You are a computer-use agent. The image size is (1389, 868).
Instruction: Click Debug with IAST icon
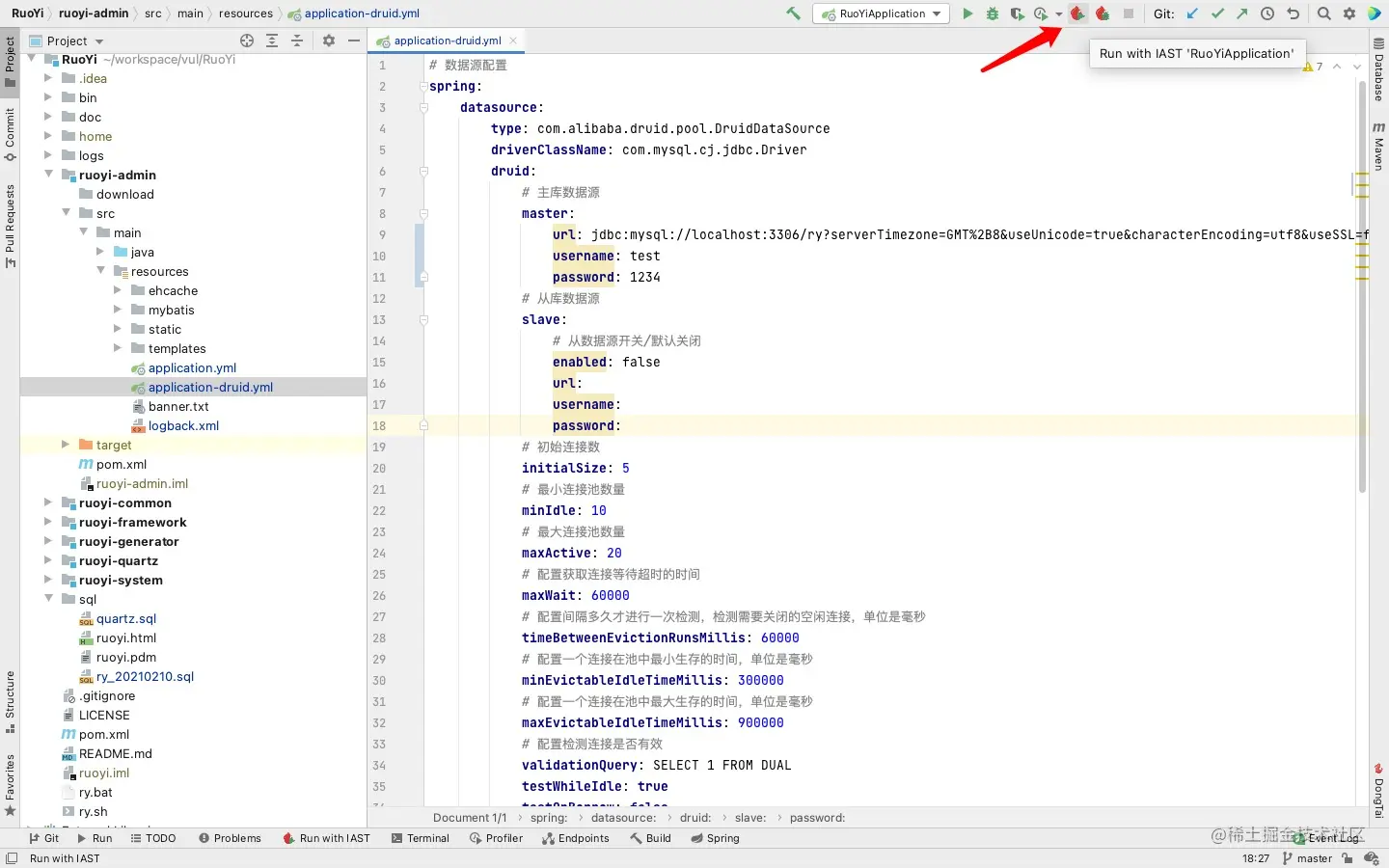tap(1103, 14)
